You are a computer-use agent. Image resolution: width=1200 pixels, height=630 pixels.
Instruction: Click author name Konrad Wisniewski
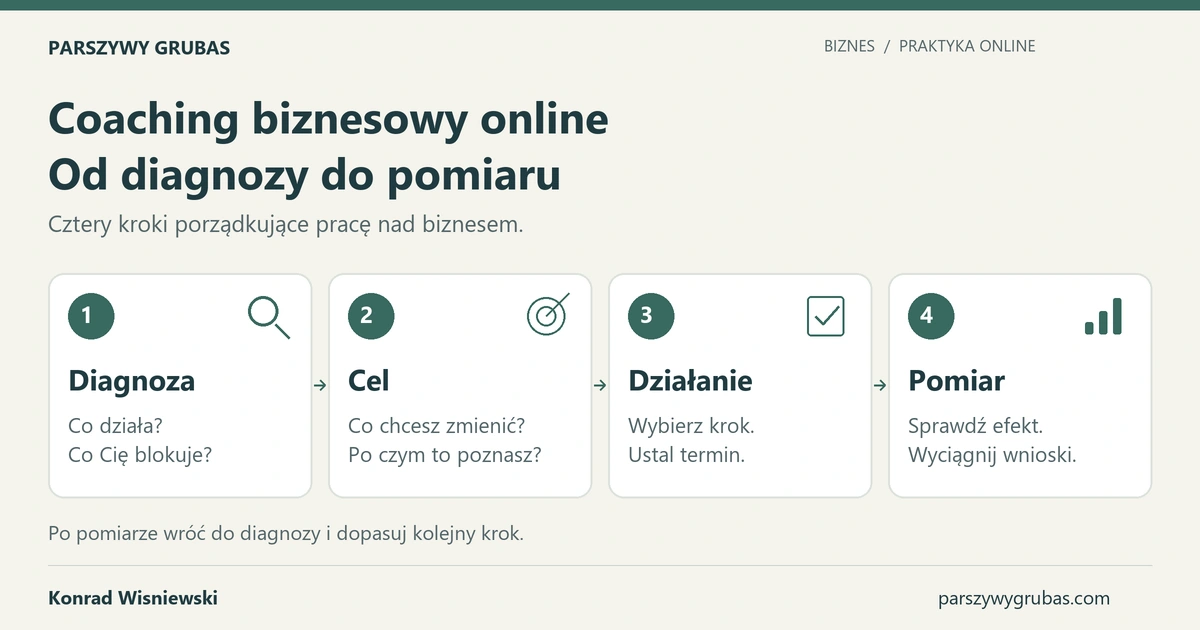point(133,598)
